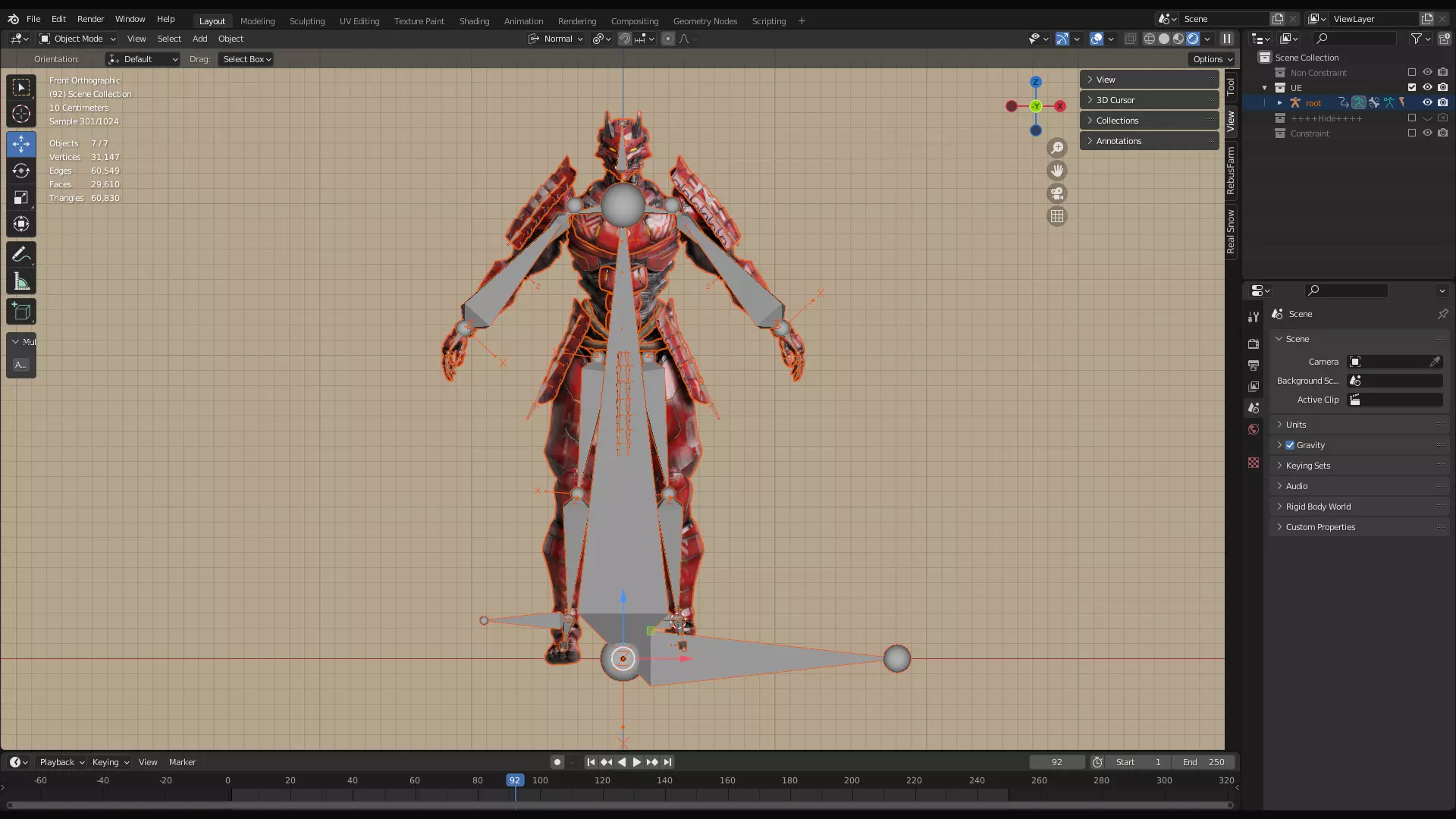The height and width of the screenshot is (819, 1456).
Task: Switch to the Shading workspace tab
Action: coord(474,21)
